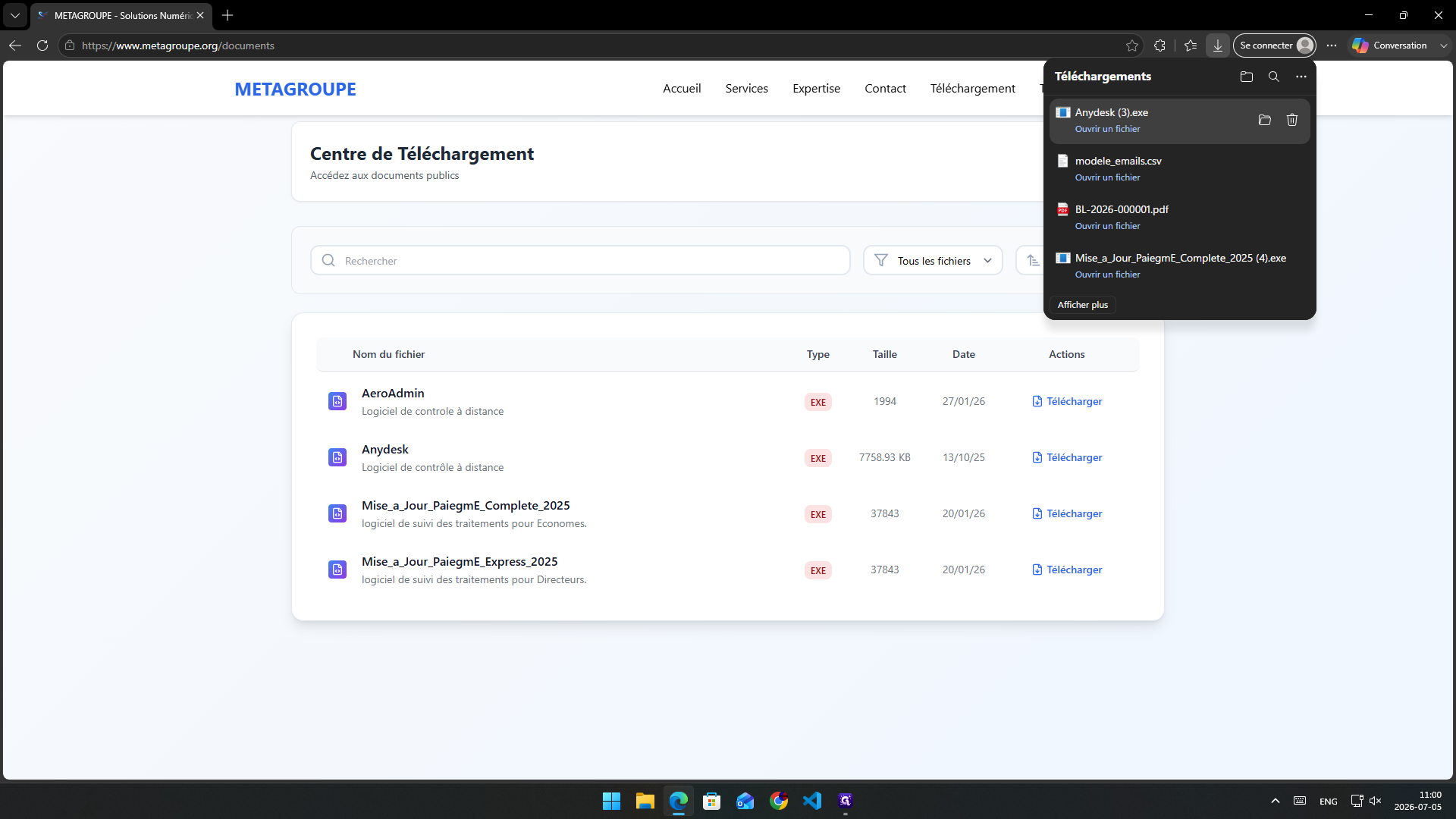
Task: Click Mise_a_Jour_PaiegmE_Express_2025 file icon
Action: [x=337, y=570]
